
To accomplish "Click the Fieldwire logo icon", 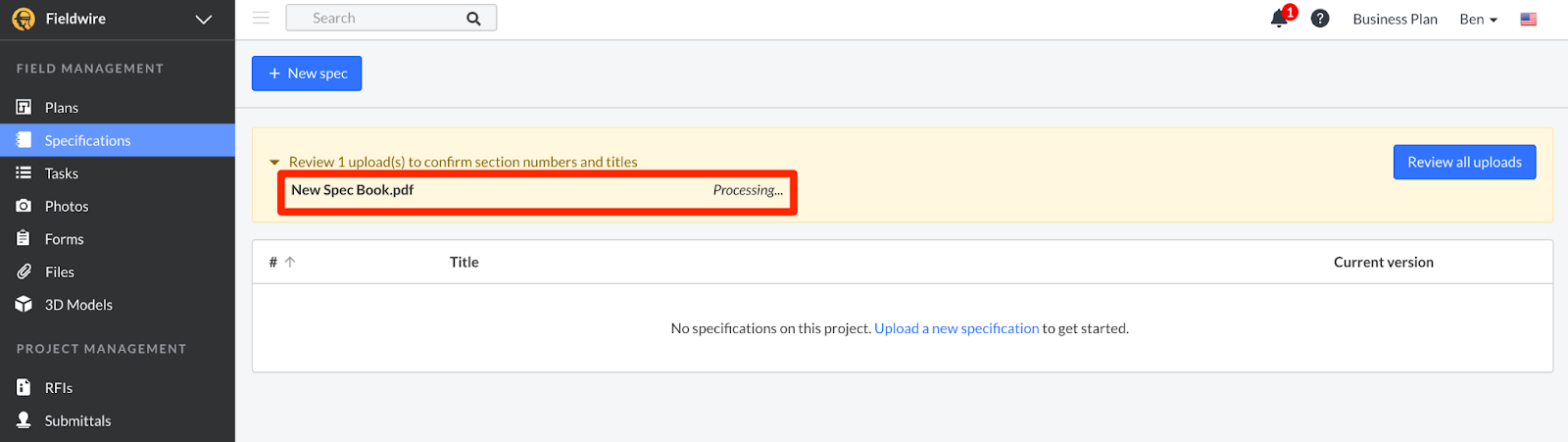I will coord(24,19).
